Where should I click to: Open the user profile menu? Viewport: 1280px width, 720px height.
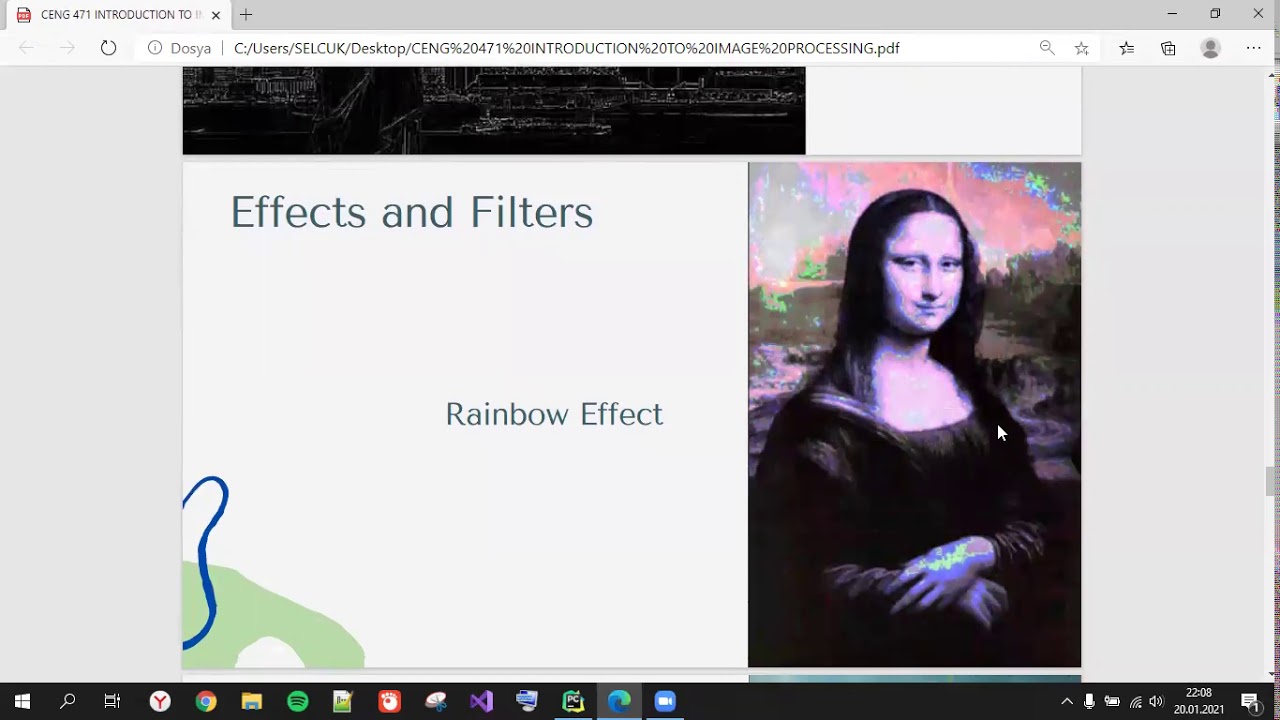tap(1211, 48)
